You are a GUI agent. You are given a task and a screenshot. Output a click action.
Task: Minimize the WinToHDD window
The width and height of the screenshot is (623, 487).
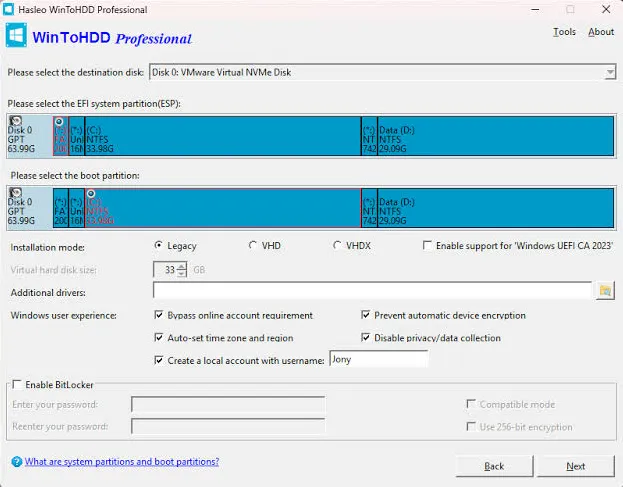(536, 10)
